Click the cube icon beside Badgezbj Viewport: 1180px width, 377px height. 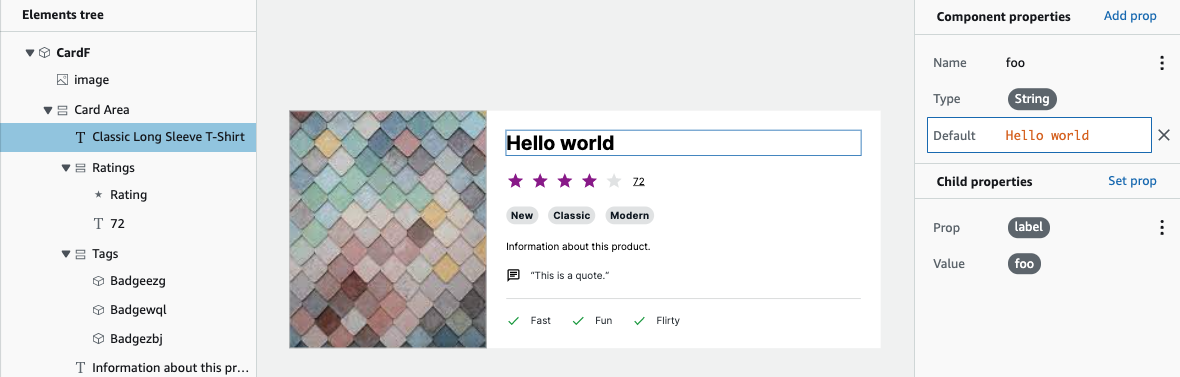[x=98, y=339]
